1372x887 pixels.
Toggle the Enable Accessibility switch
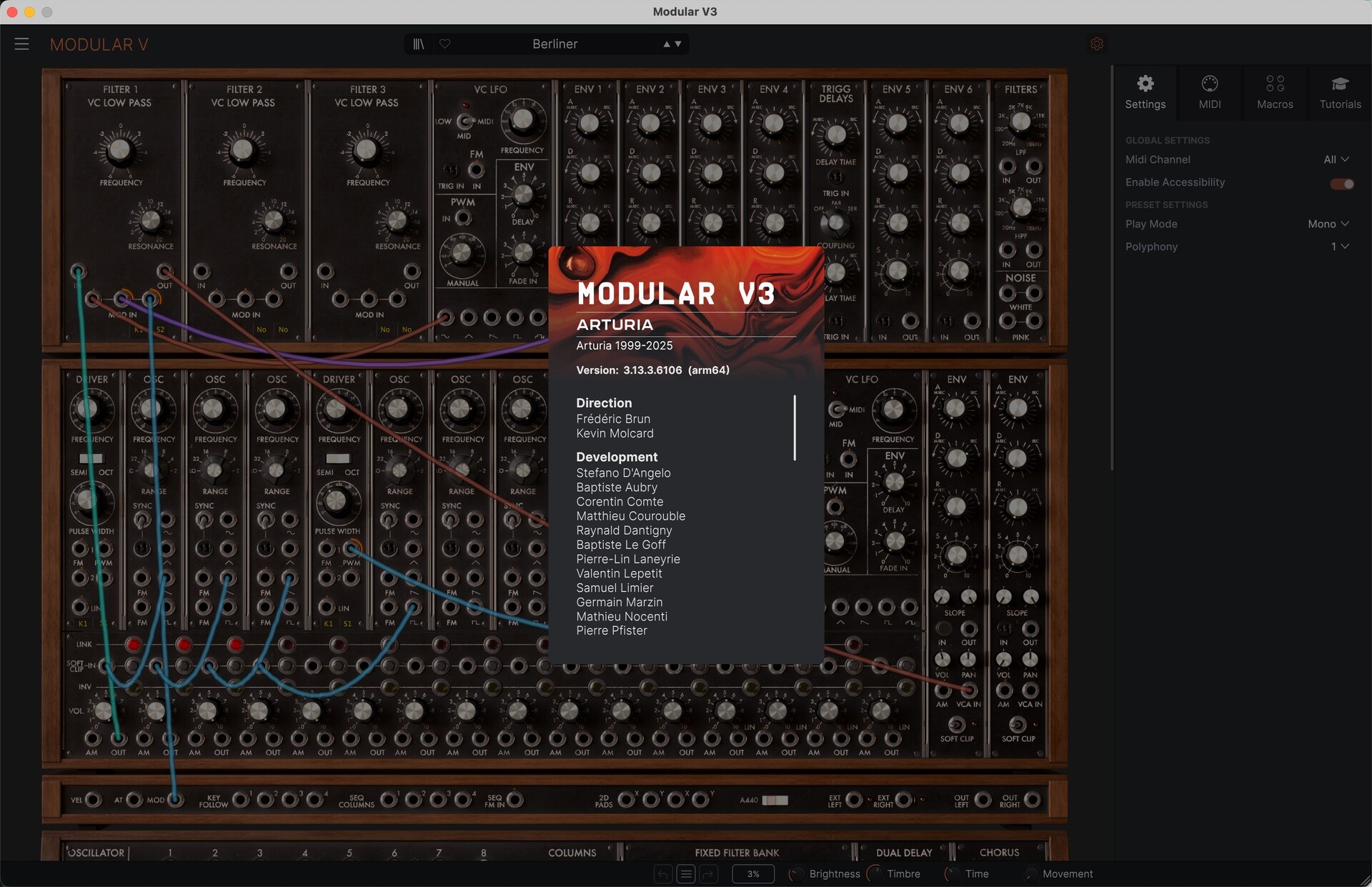pos(1341,184)
